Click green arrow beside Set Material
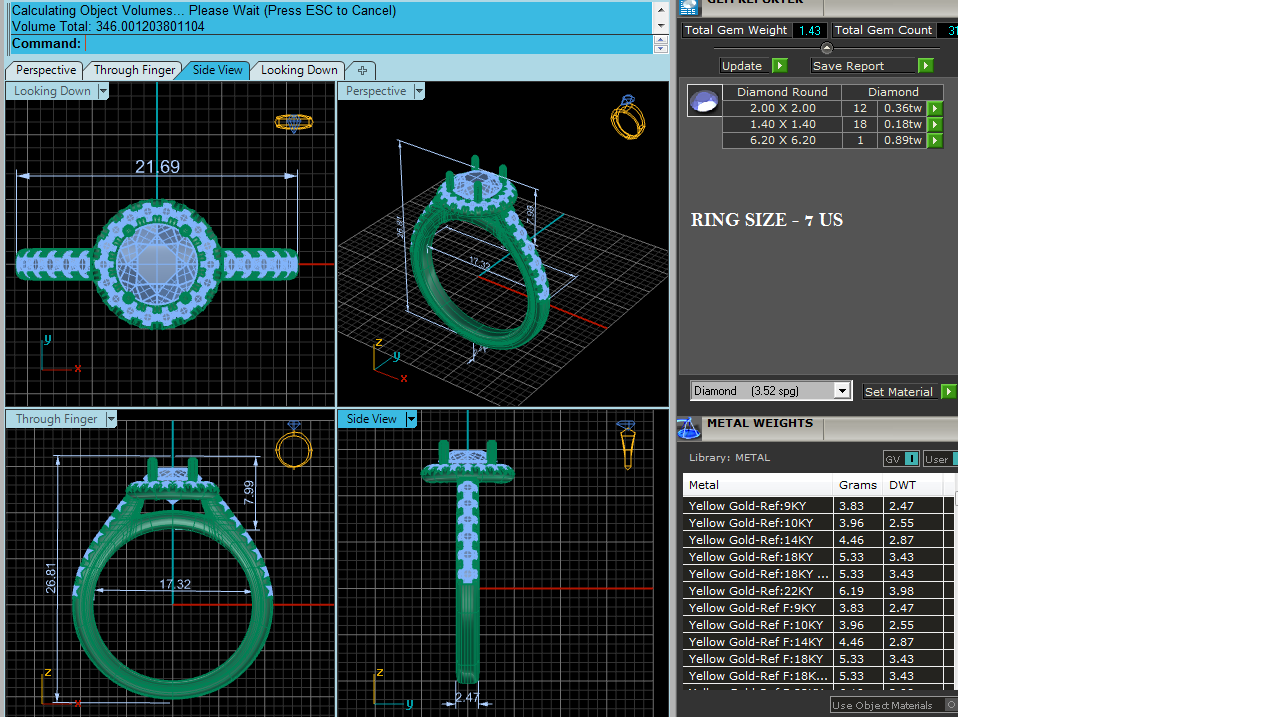 [x=949, y=392]
